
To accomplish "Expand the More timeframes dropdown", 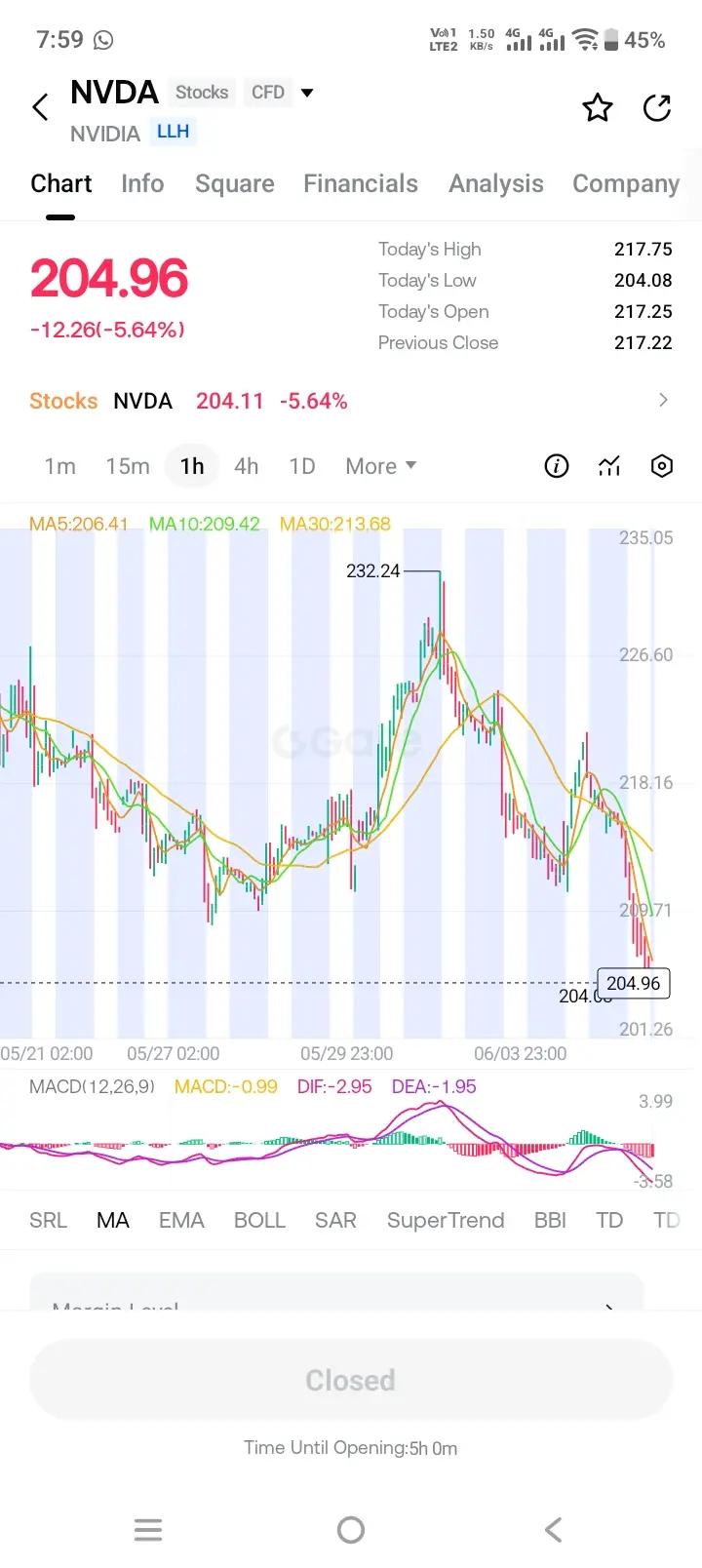I will pyautogui.click(x=381, y=466).
